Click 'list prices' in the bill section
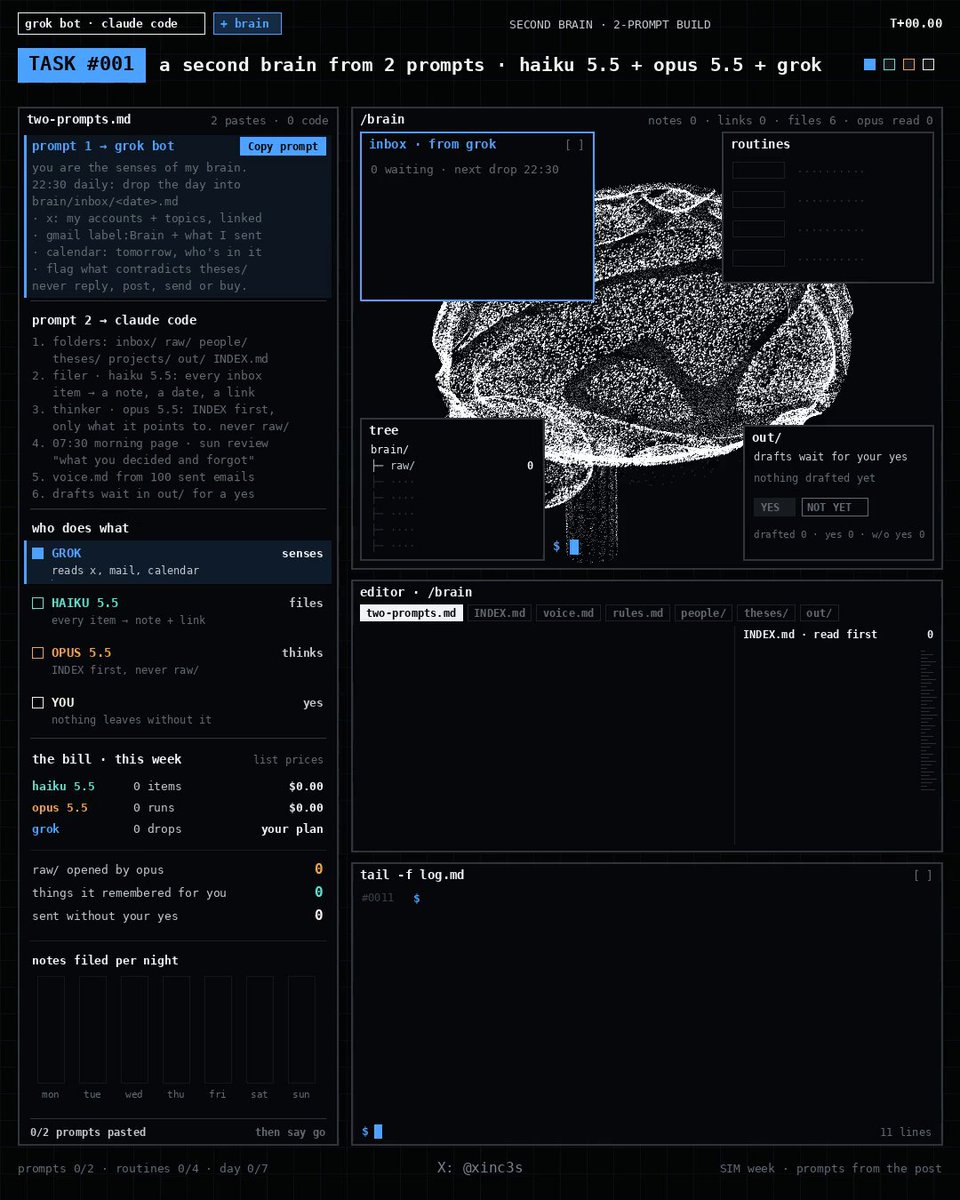 pyautogui.click(x=289, y=760)
